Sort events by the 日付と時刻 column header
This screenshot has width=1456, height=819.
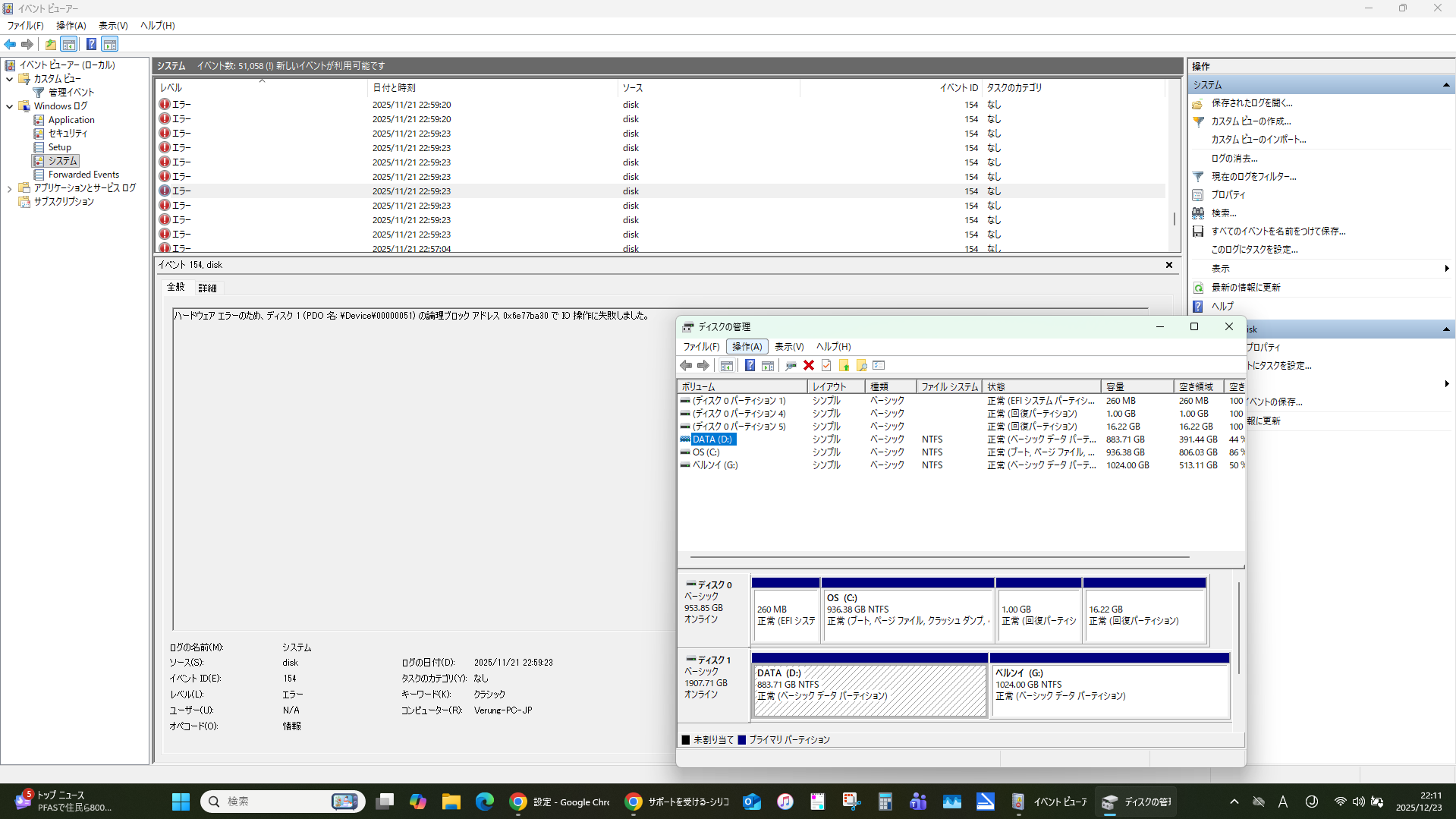pyautogui.click(x=394, y=88)
